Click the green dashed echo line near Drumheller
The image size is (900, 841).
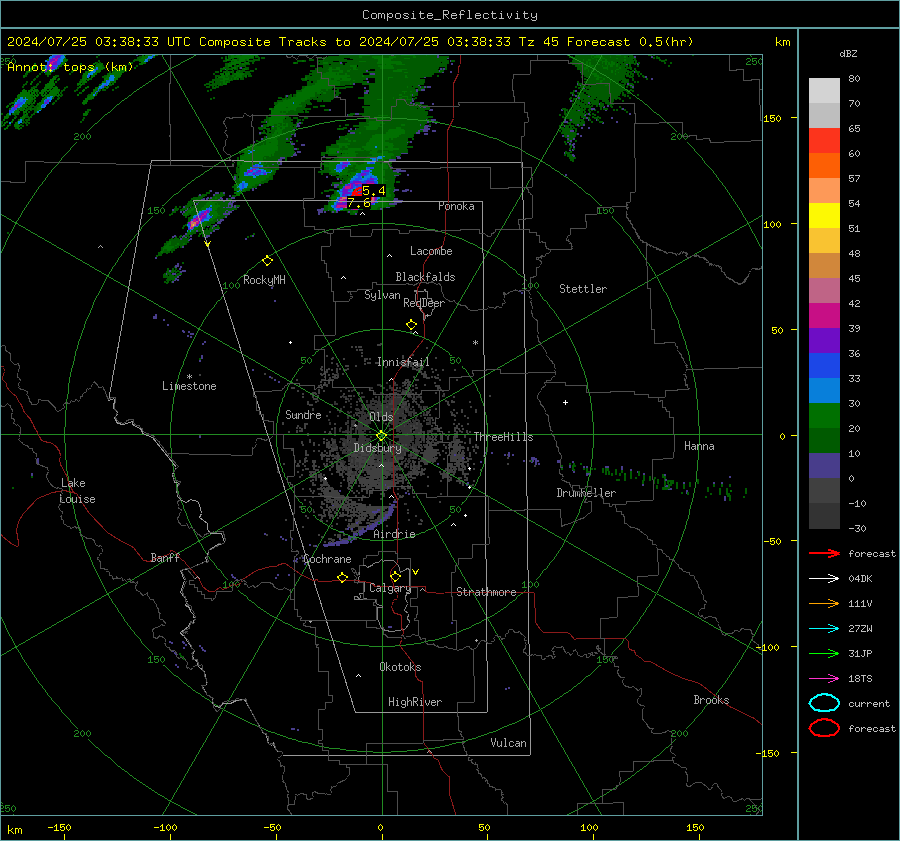click(x=652, y=479)
